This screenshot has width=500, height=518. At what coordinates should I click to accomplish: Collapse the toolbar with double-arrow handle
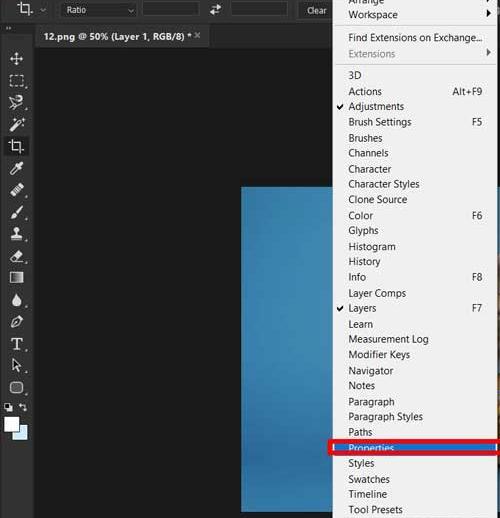pos(8,28)
